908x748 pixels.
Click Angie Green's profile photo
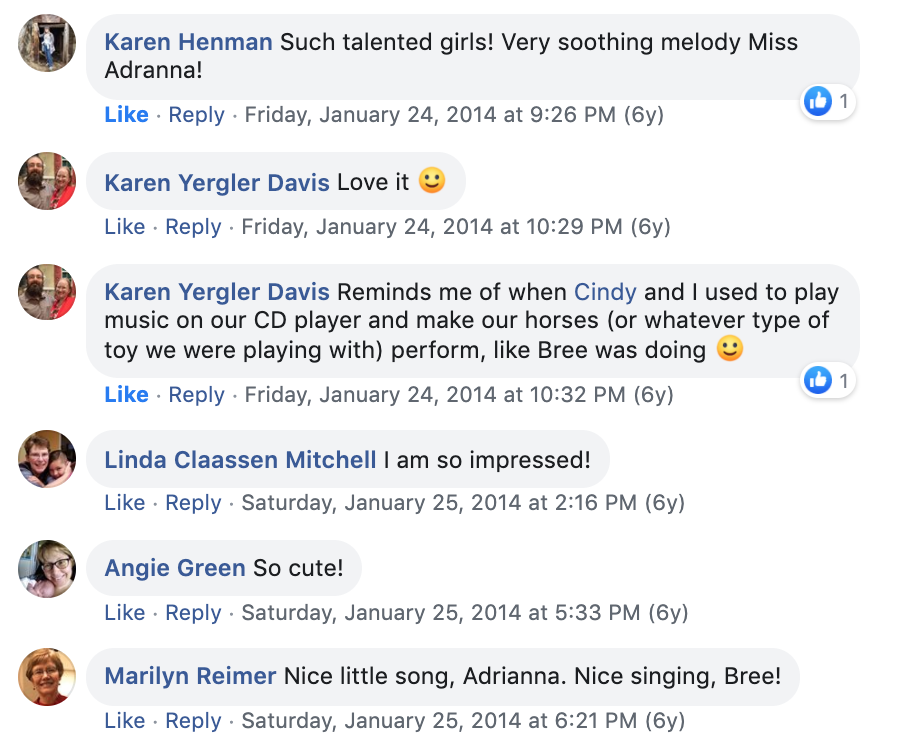[x=47, y=569]
